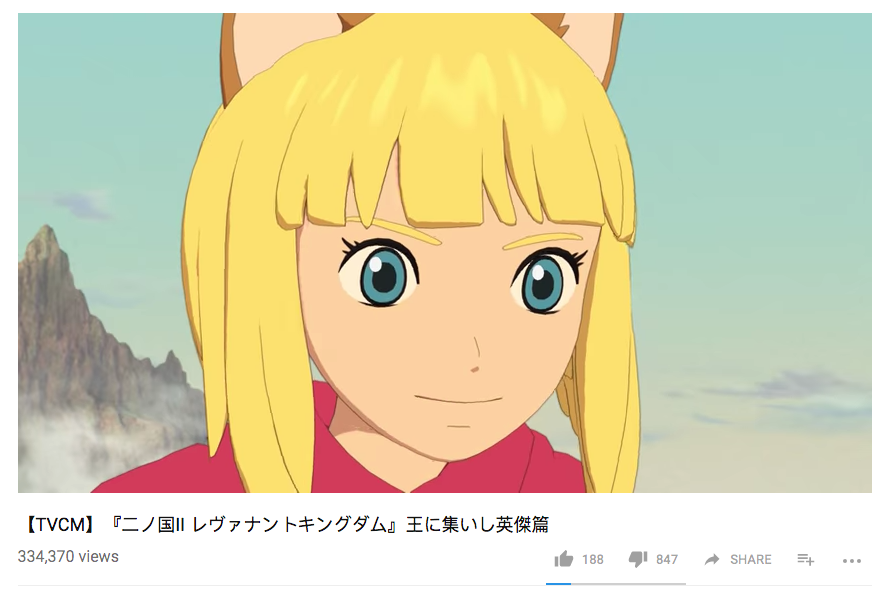Click the 188 like count
This screenshot has width=886, height=600.
click(593, 559)
